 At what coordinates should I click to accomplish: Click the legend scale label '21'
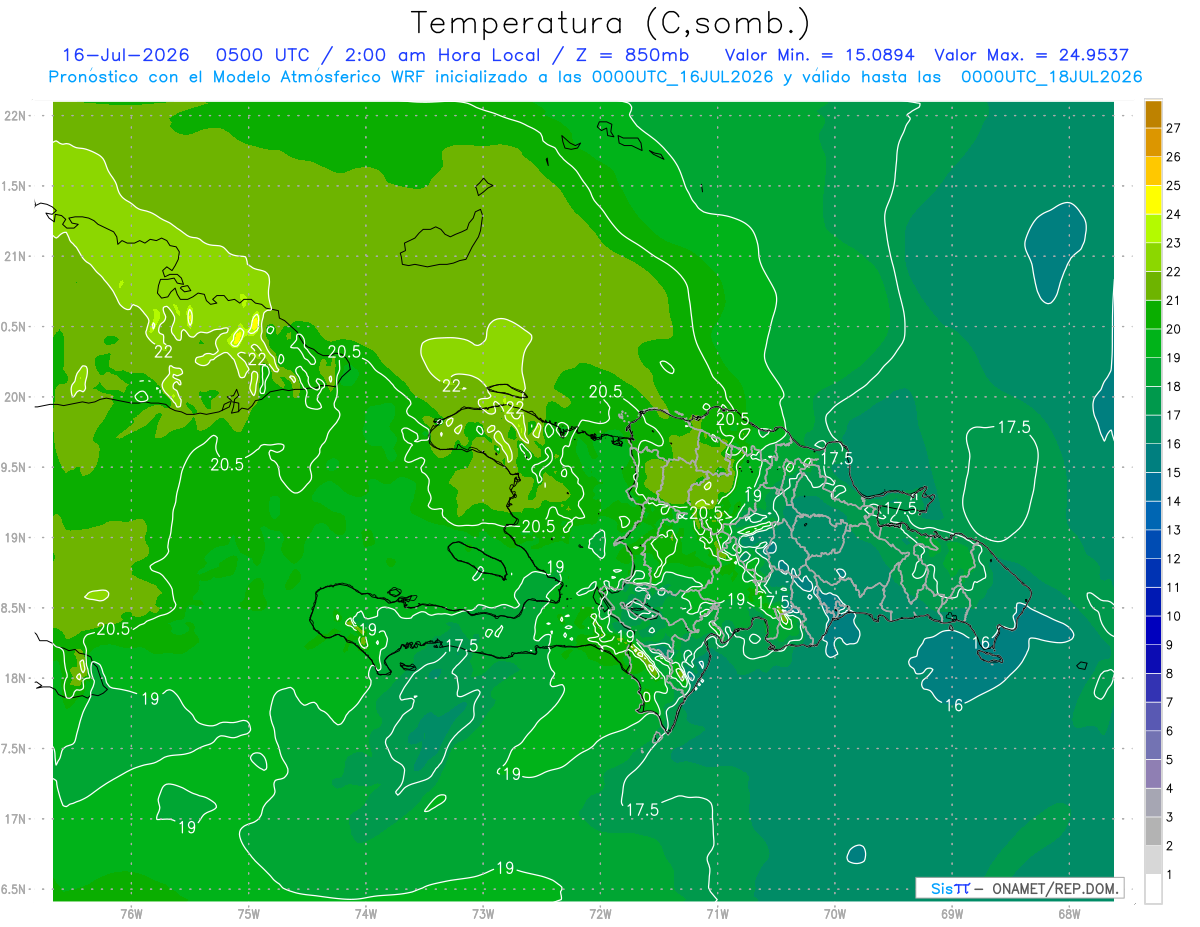[1173, 299]
